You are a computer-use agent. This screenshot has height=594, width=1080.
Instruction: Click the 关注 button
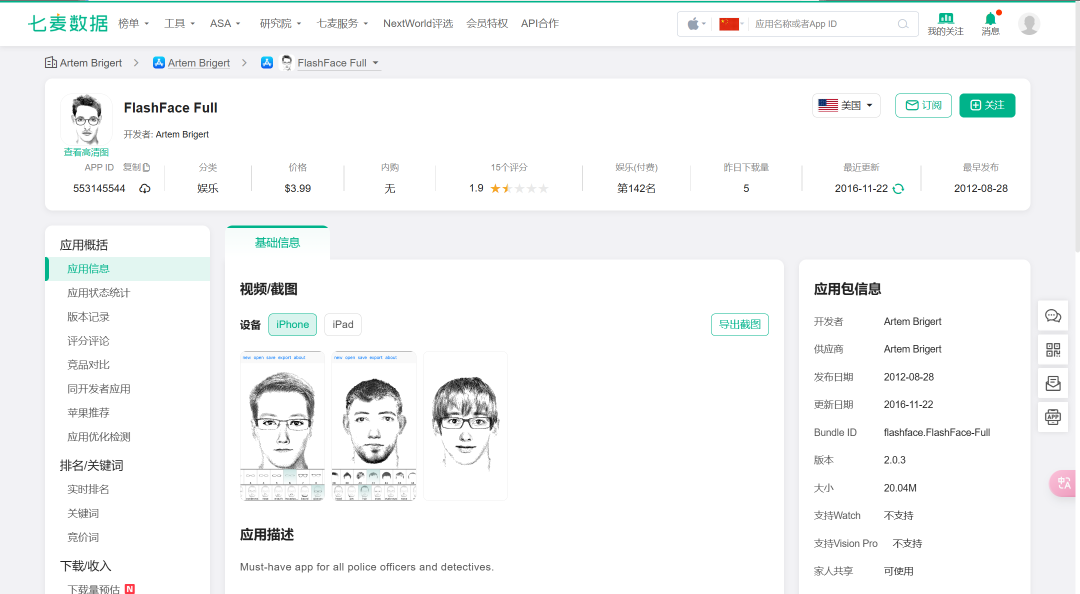987,105
